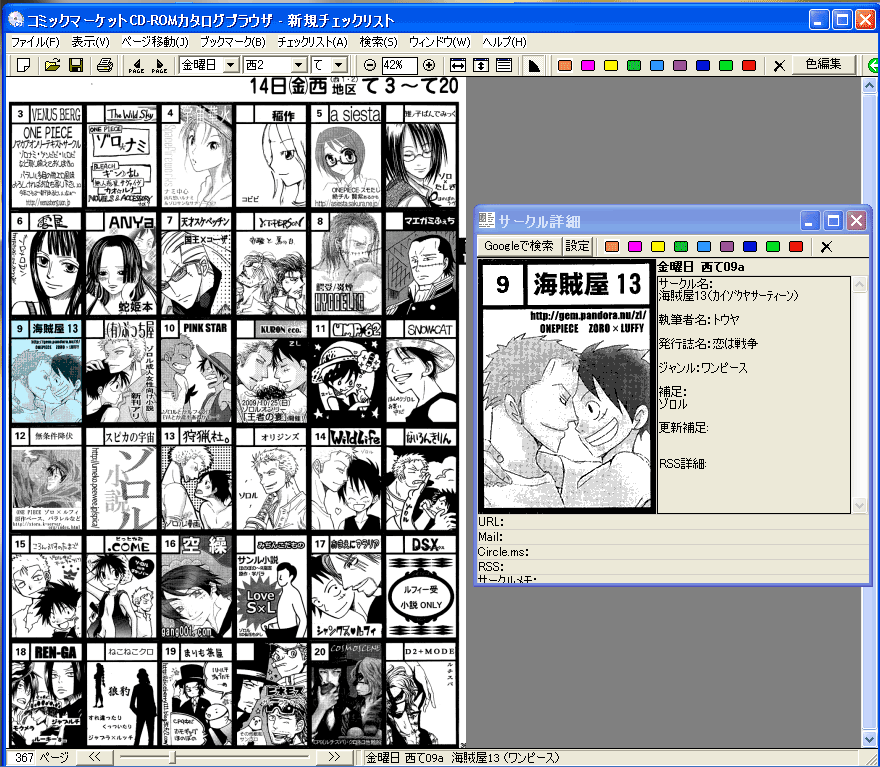
Task: Click the enlarged cut image in detail window
Action: (x=567, y=386)
